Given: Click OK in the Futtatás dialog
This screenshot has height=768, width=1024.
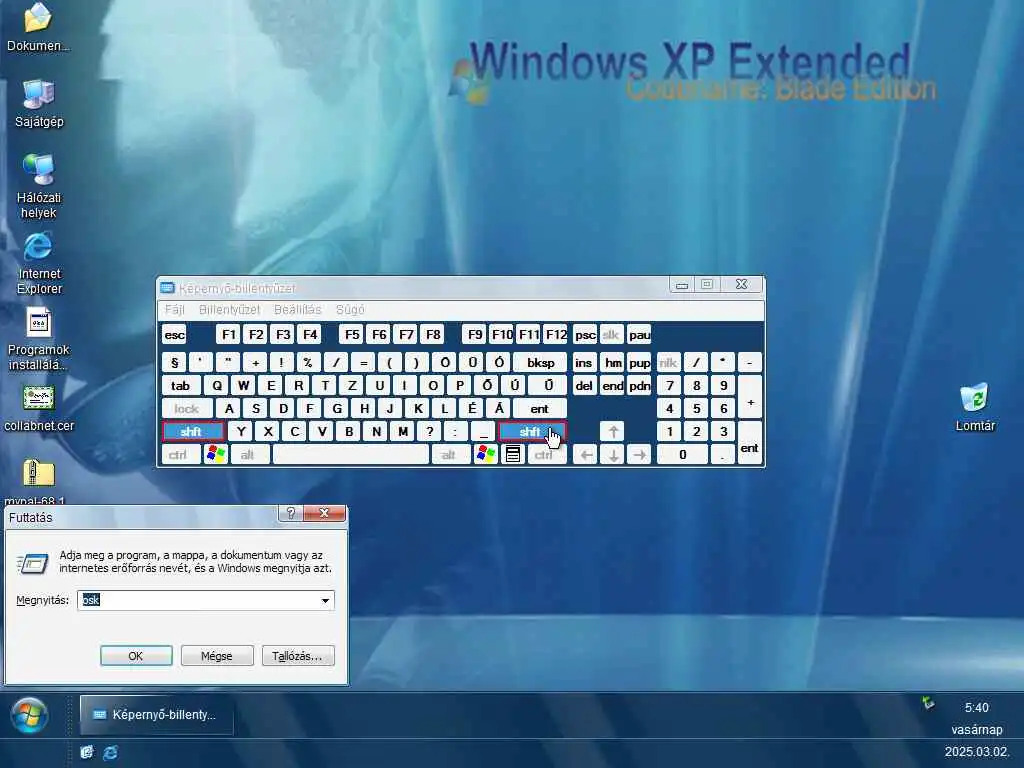Looking at the screenshot, I should click(136, 656).
